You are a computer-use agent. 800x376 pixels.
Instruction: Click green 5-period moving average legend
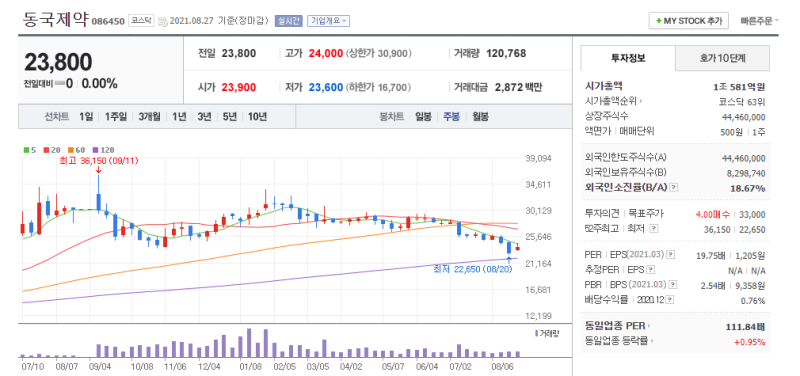(30, 150)
